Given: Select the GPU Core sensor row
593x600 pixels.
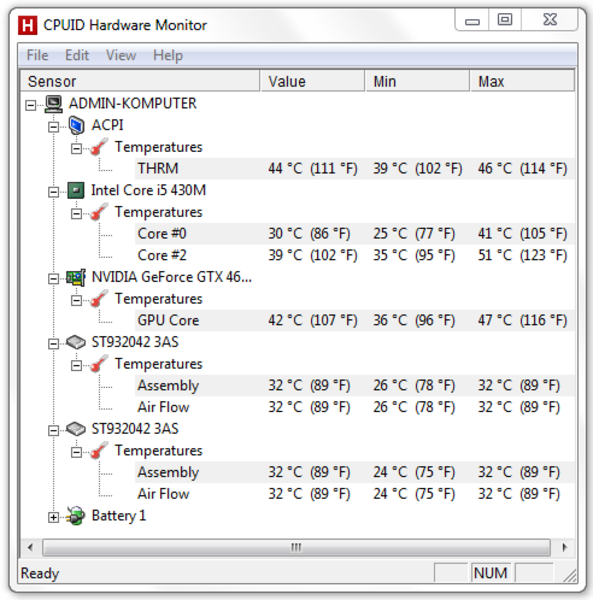Looking at the screenshot, I should (354, 320).
